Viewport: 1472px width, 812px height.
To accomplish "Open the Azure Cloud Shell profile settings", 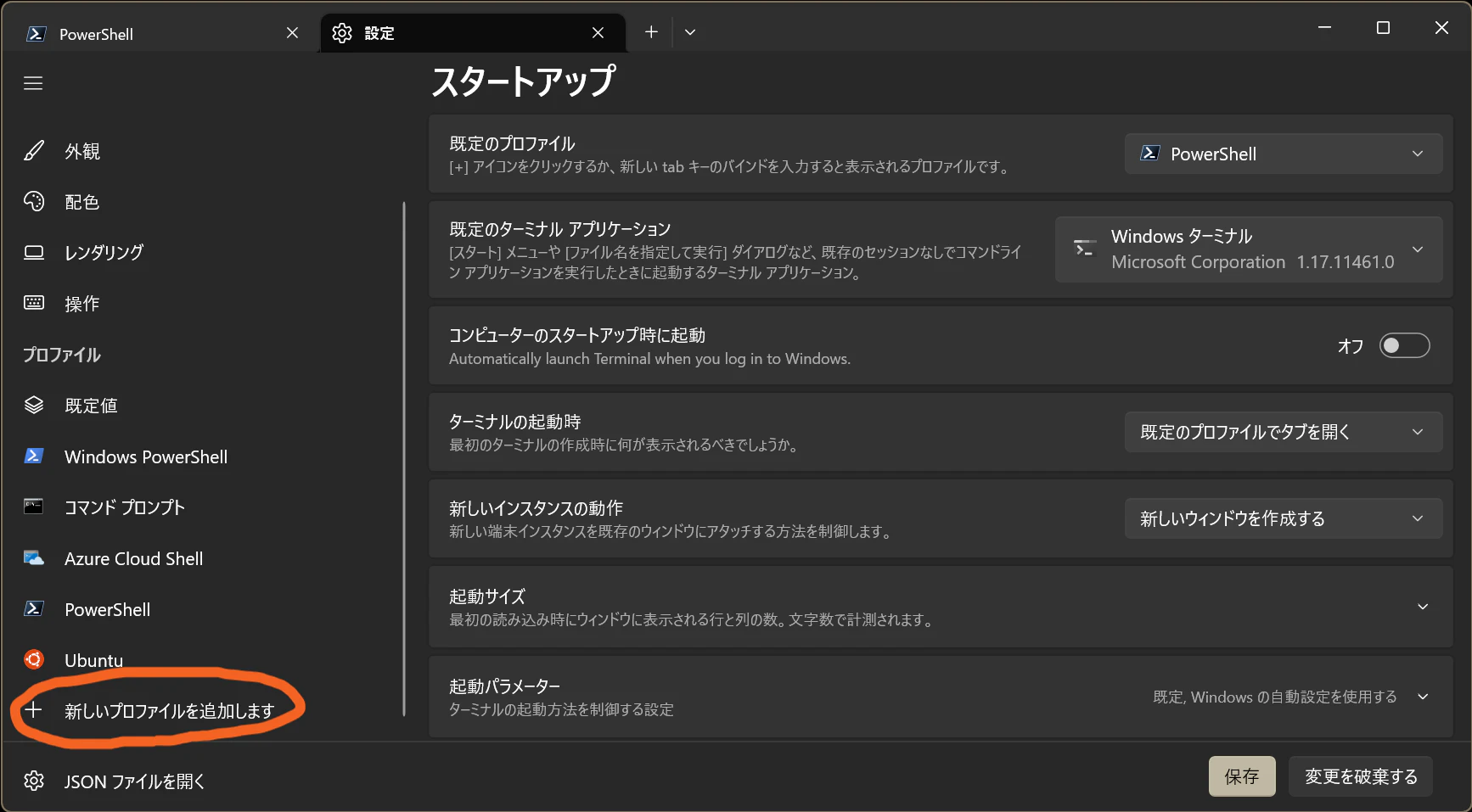I will pos(133,558).
